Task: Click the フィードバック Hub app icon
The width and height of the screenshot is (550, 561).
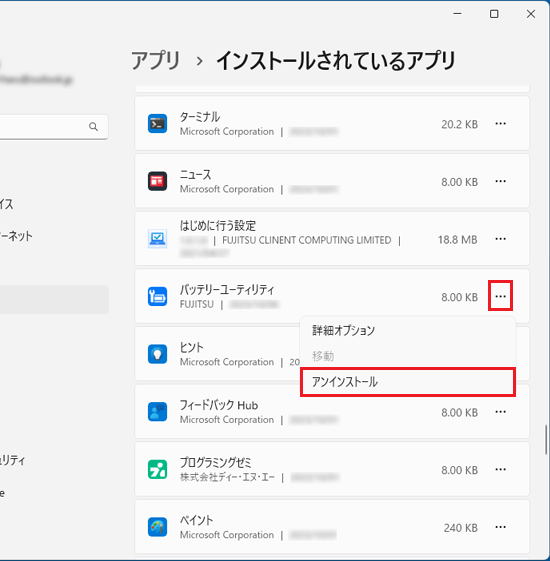Action: (157, 412)
